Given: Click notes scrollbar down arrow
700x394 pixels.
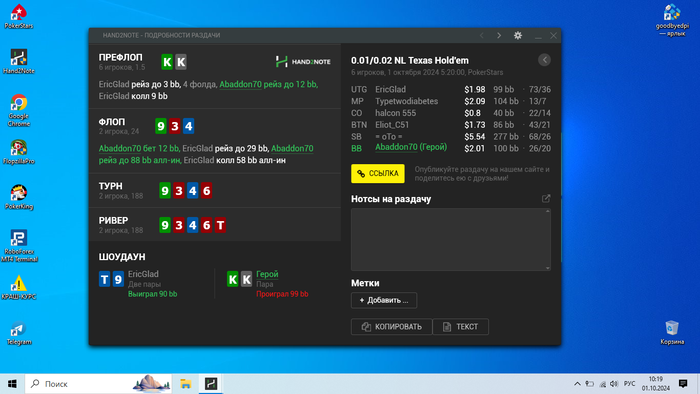Looking at the screenshot, I should click(548, 268).
